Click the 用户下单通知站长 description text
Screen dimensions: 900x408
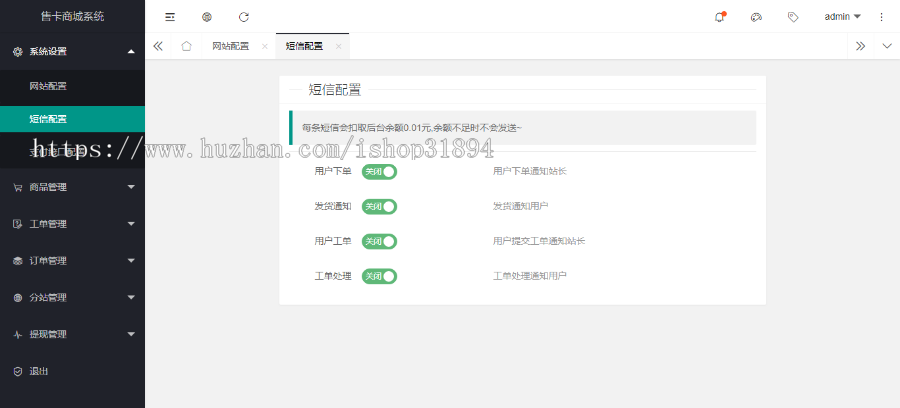530,171
